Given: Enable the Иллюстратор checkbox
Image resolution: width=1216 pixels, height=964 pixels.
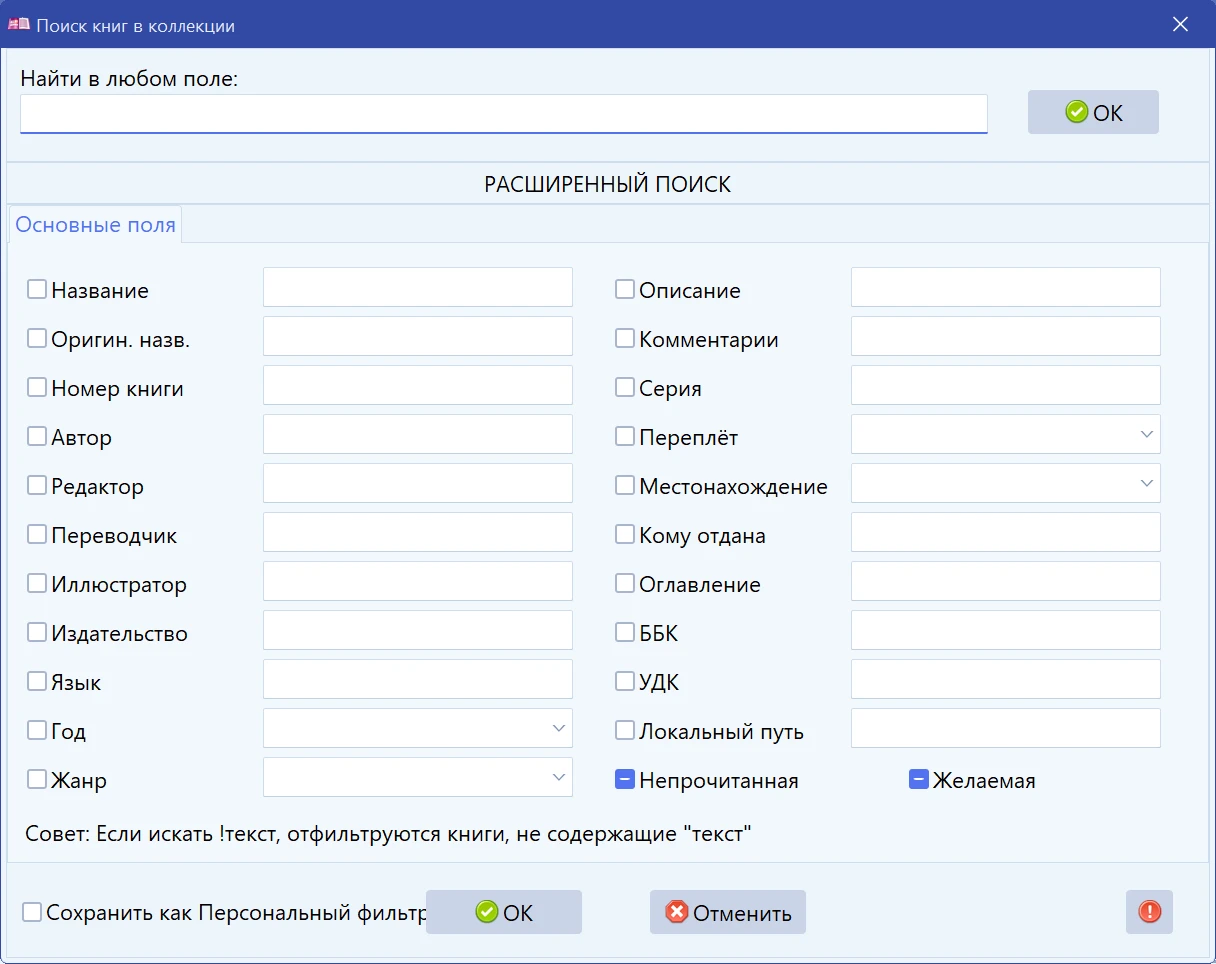Looking at the screenshot, I should tap(37, 584).
